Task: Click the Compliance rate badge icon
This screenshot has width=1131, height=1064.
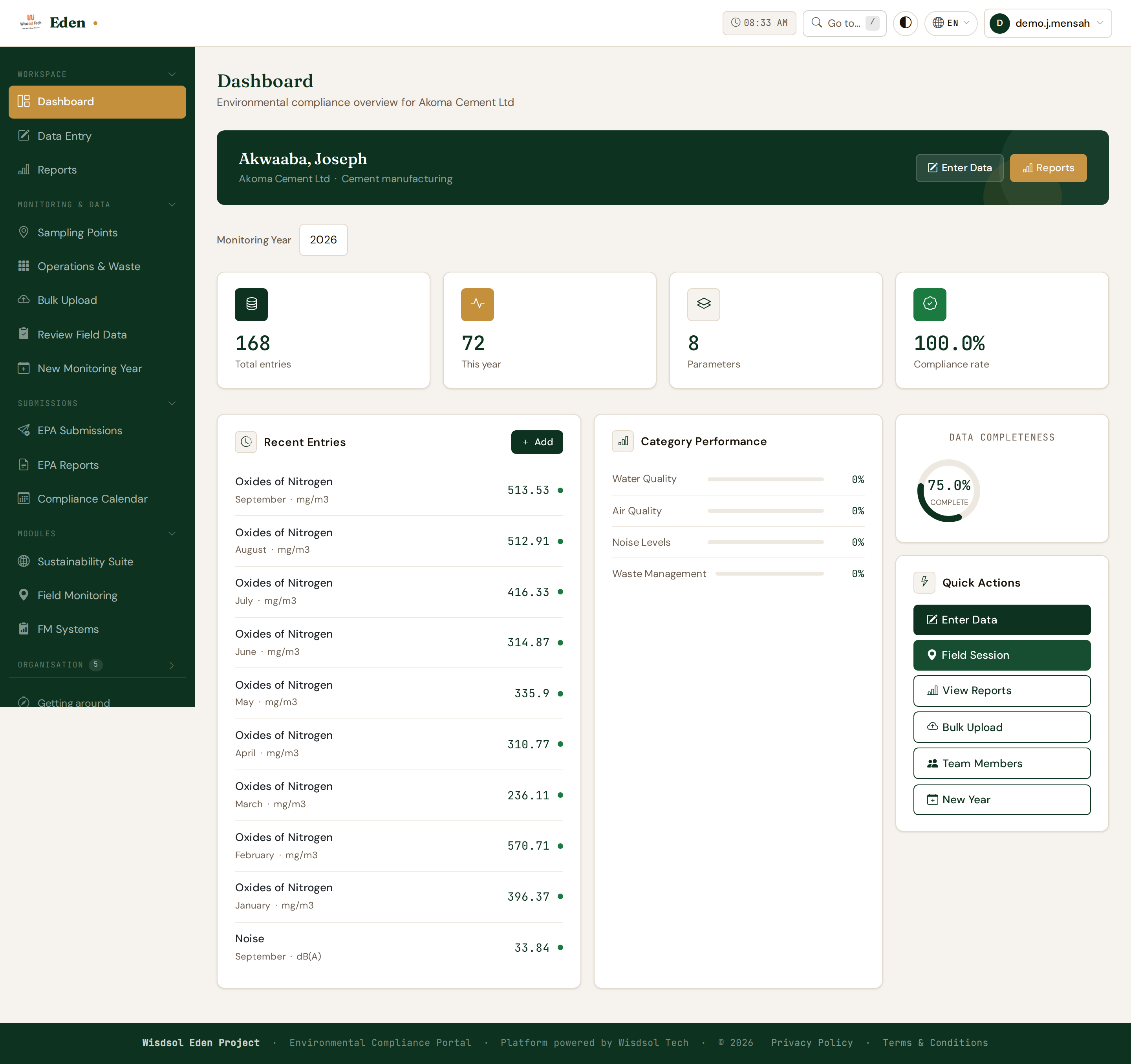Action: (x=930, y=304)
